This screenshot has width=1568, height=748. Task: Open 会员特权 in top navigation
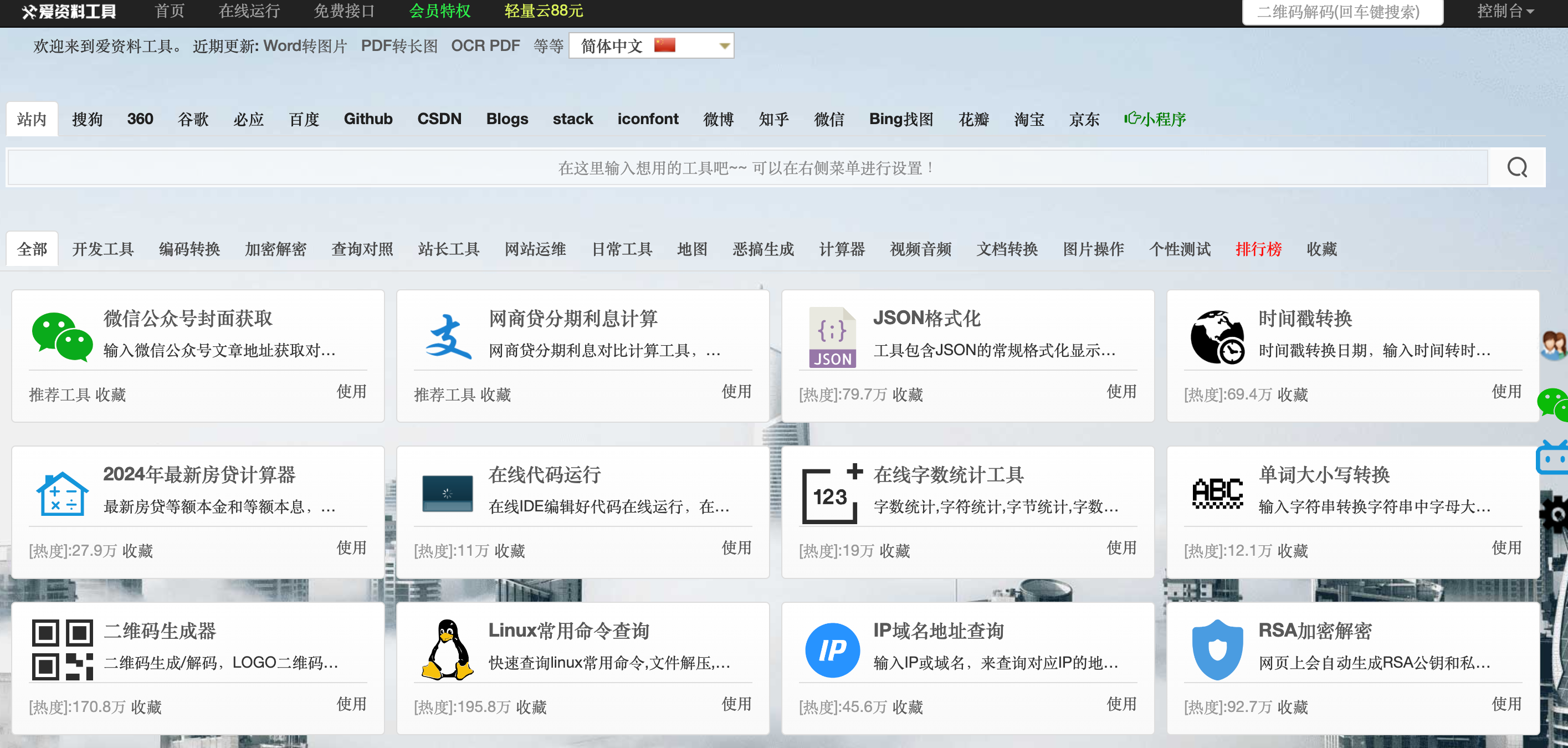[439, 12]
